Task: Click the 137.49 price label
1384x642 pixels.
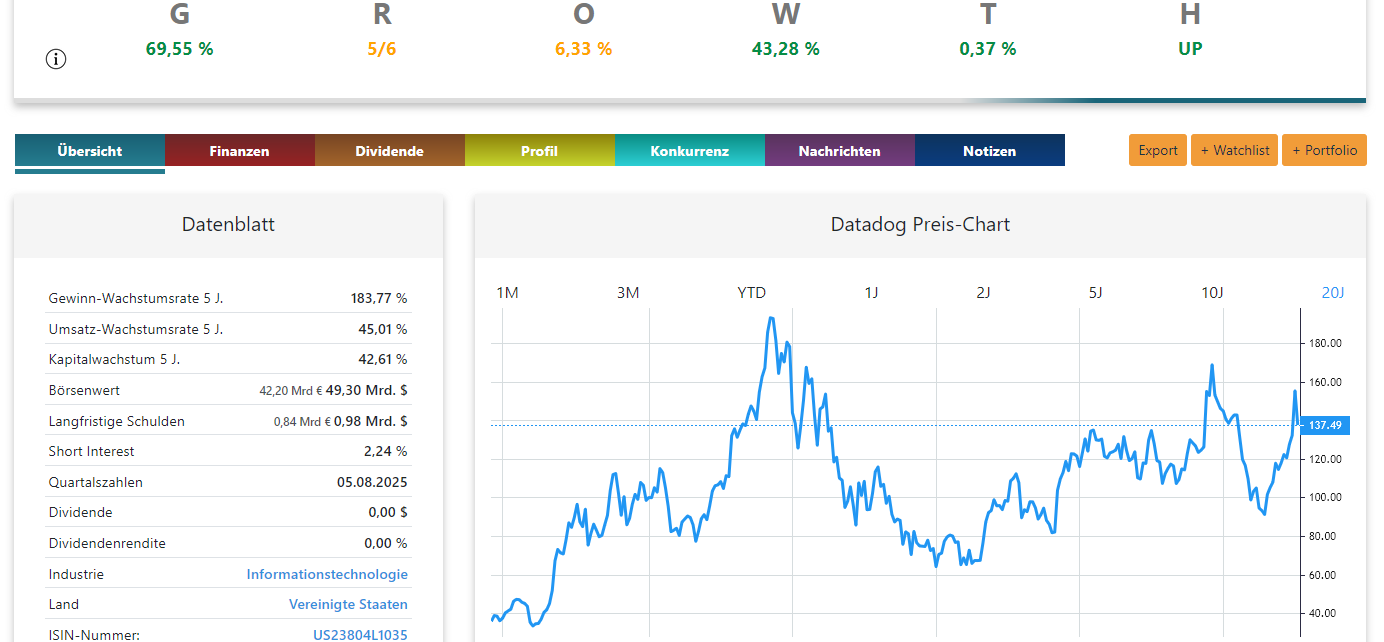Action: pos(1325,425)
